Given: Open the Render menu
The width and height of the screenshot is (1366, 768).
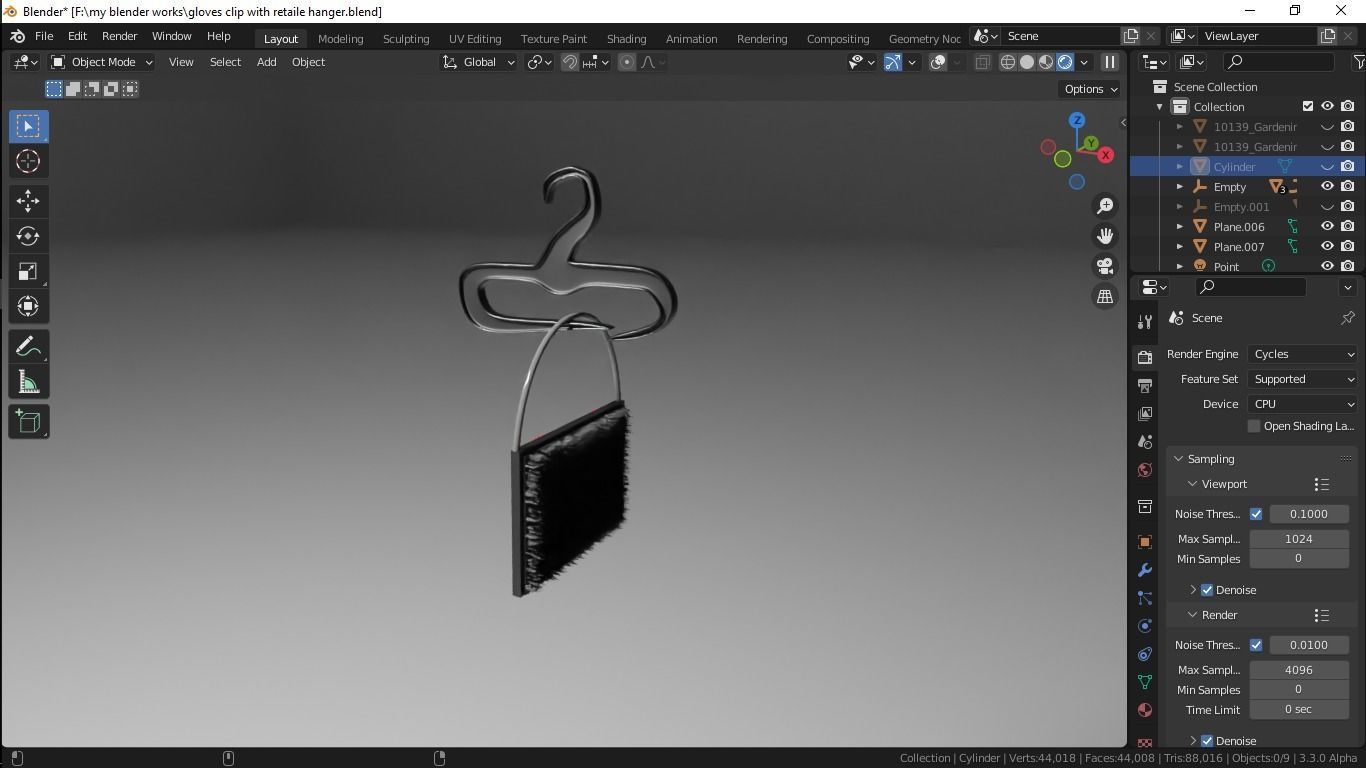Looking at the screenshot, I should tap(119, 36).
